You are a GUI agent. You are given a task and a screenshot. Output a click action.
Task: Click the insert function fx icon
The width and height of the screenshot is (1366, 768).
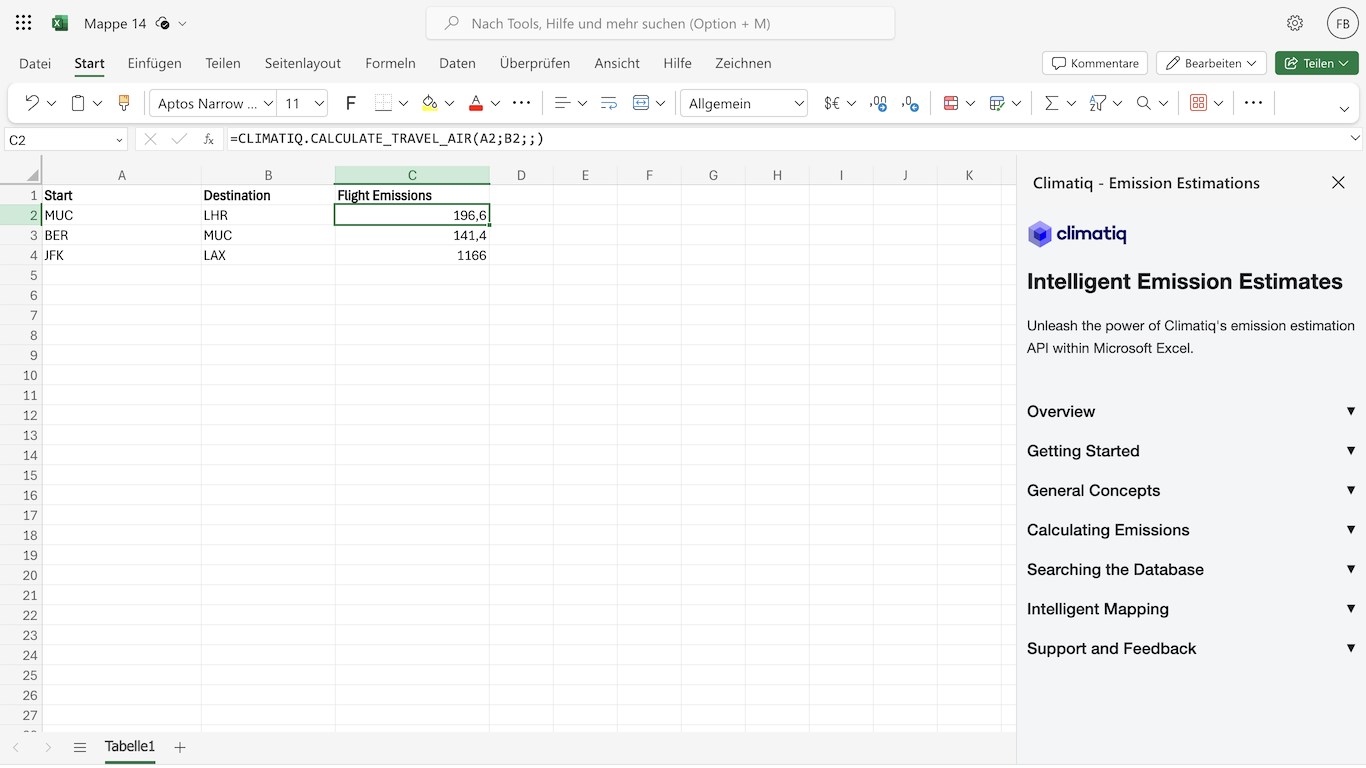click(x=209, y=139)
